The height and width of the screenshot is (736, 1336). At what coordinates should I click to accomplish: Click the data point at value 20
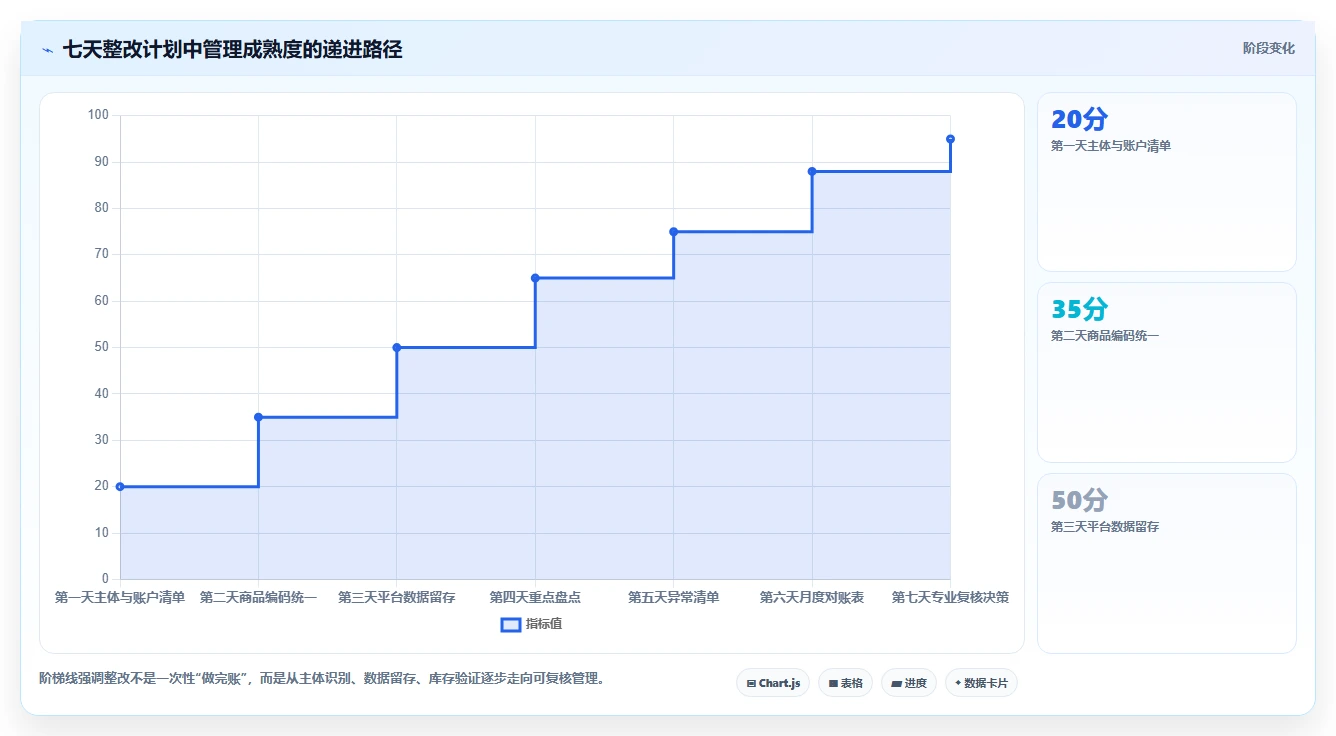coord(120,487)
